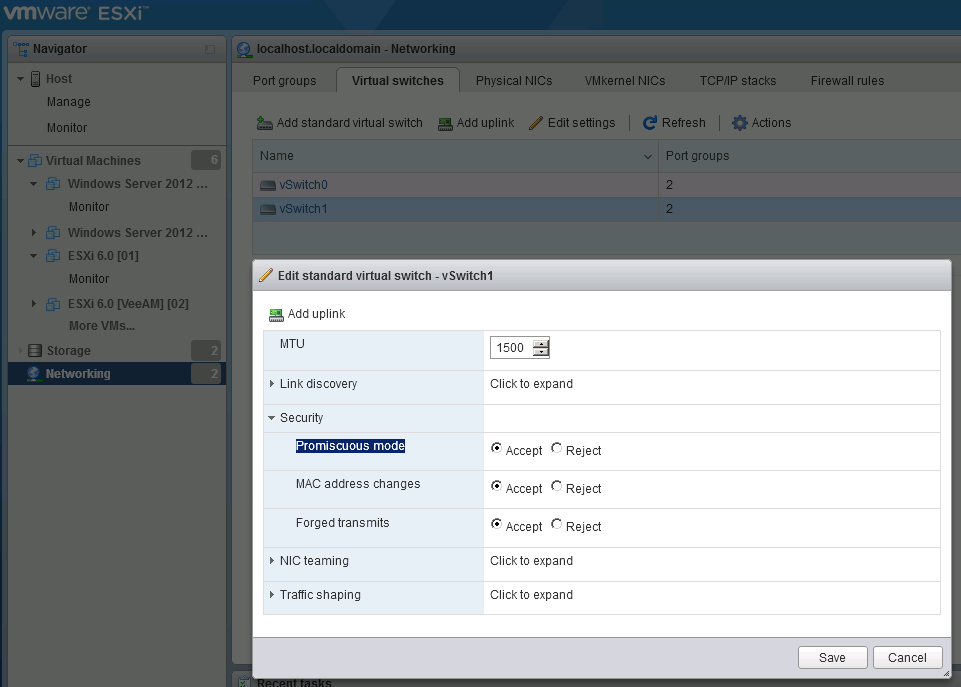Increase MTU with the stepper up arrow

coord(541,343)
